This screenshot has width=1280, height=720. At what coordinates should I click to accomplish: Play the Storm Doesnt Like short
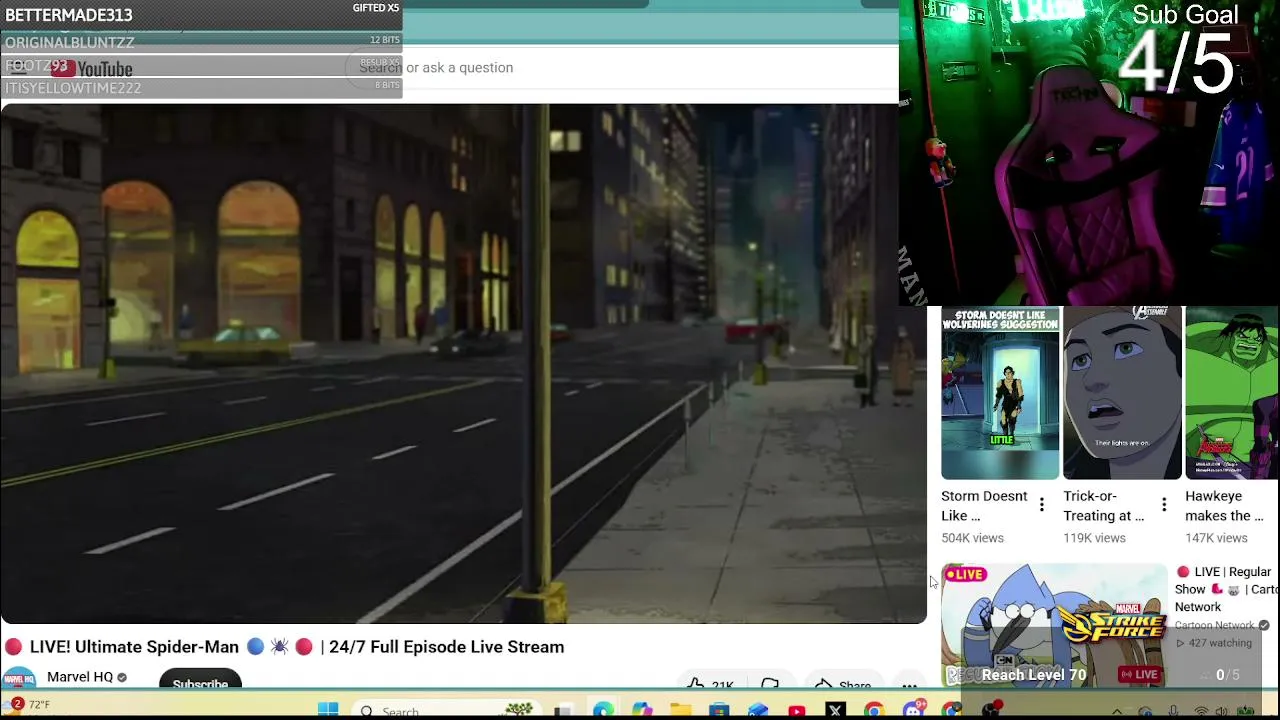[1000, 393]
